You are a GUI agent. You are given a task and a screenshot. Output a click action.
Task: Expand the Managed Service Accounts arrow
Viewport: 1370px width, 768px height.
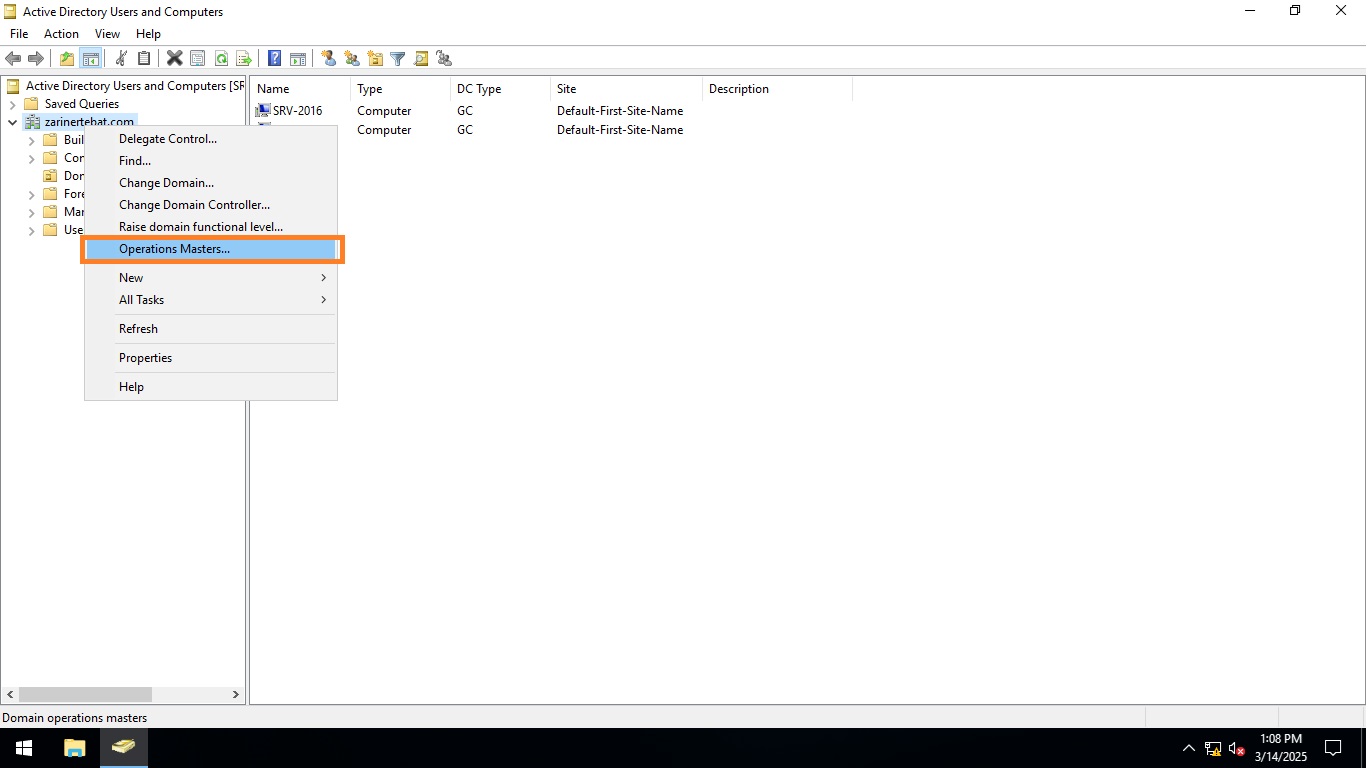[31, 212]
